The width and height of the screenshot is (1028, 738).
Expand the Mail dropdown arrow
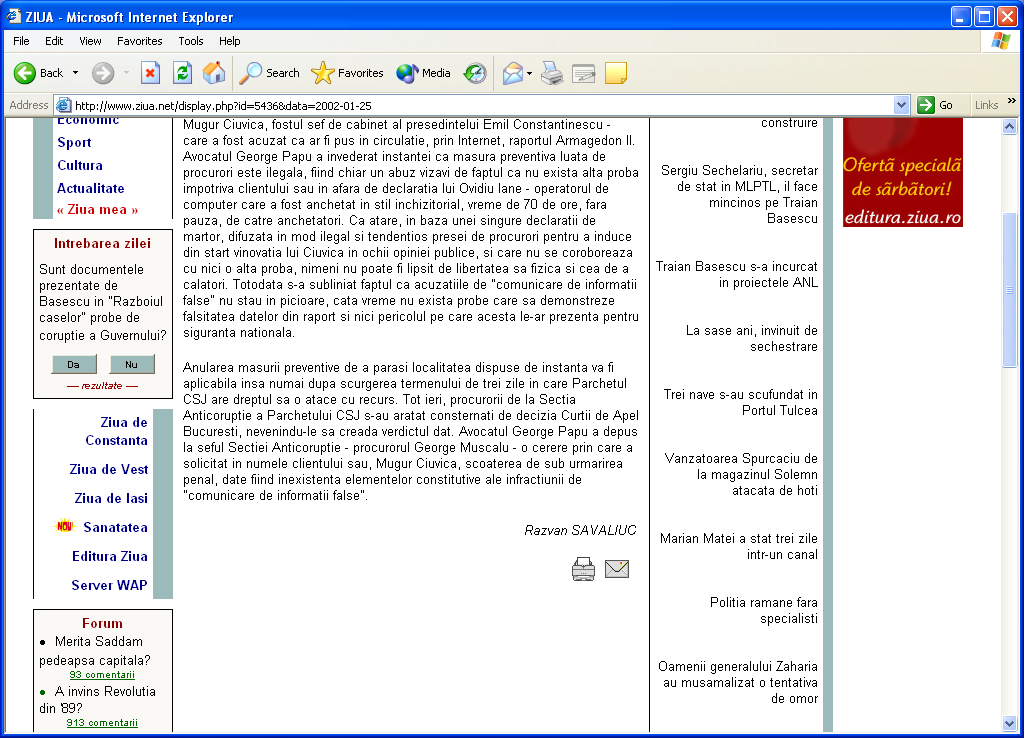click(x=529, y=73)
